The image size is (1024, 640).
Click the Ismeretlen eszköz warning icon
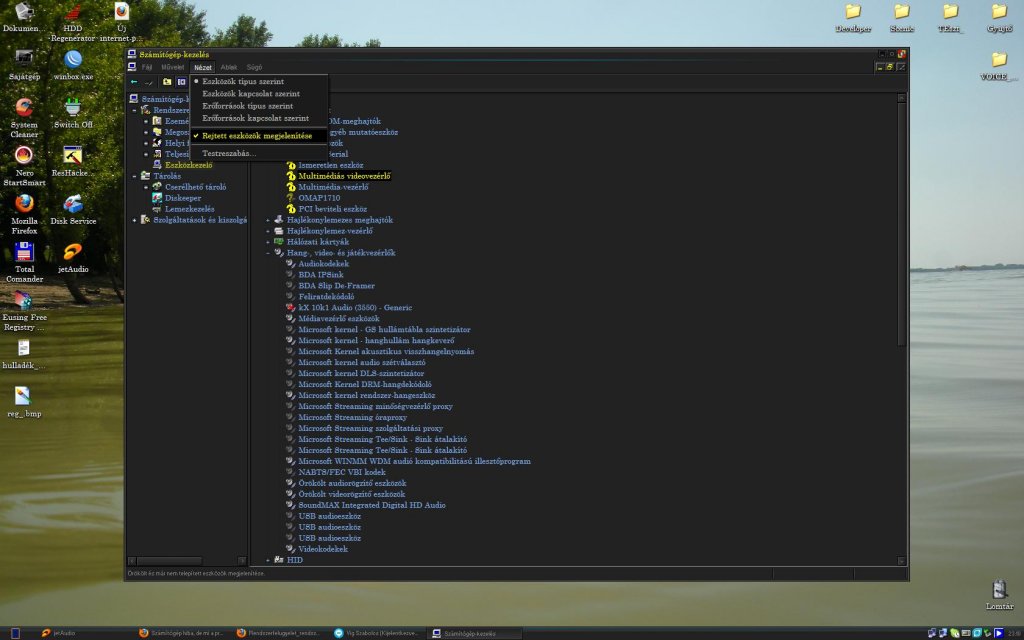pos(291,165)
